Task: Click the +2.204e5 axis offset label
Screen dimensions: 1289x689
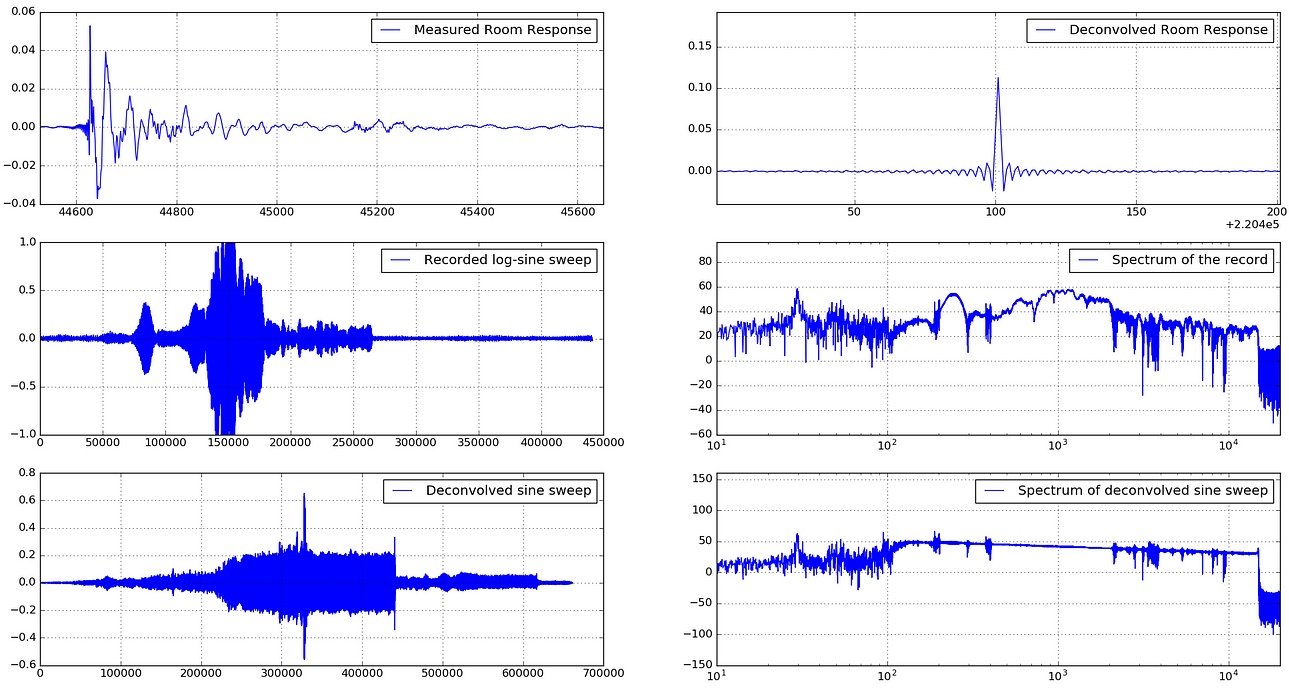Action: pyautogui.click(x=1251, y=227)
